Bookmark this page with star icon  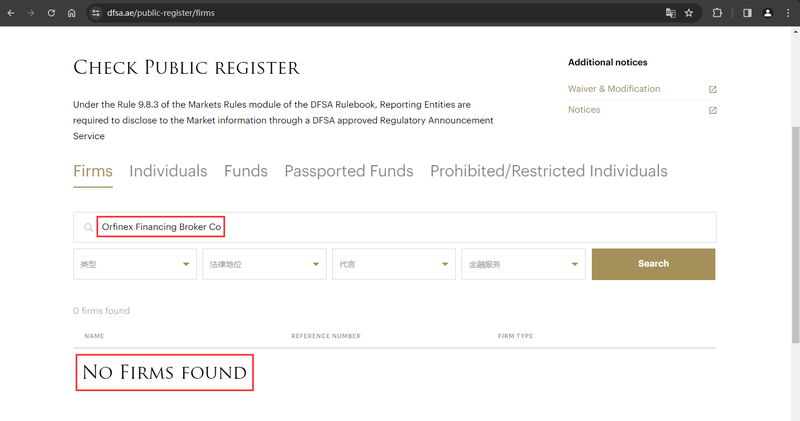(x=689, y=13)
